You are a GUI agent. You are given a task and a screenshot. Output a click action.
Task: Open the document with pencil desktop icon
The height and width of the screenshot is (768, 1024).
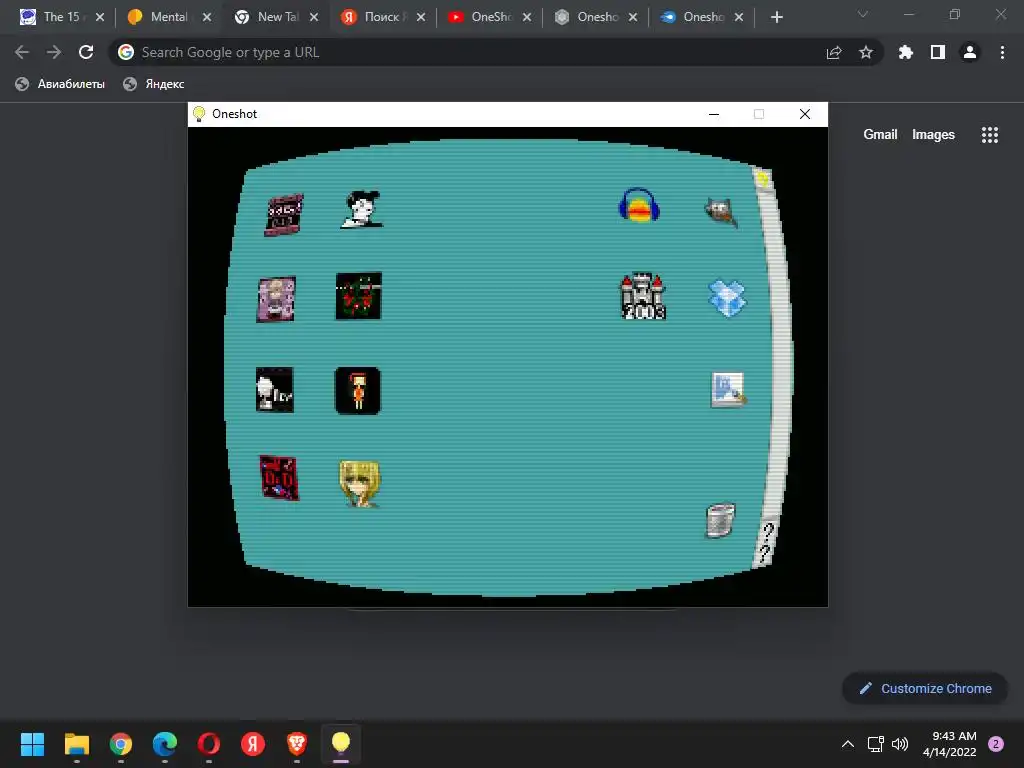tap(728, 389)
